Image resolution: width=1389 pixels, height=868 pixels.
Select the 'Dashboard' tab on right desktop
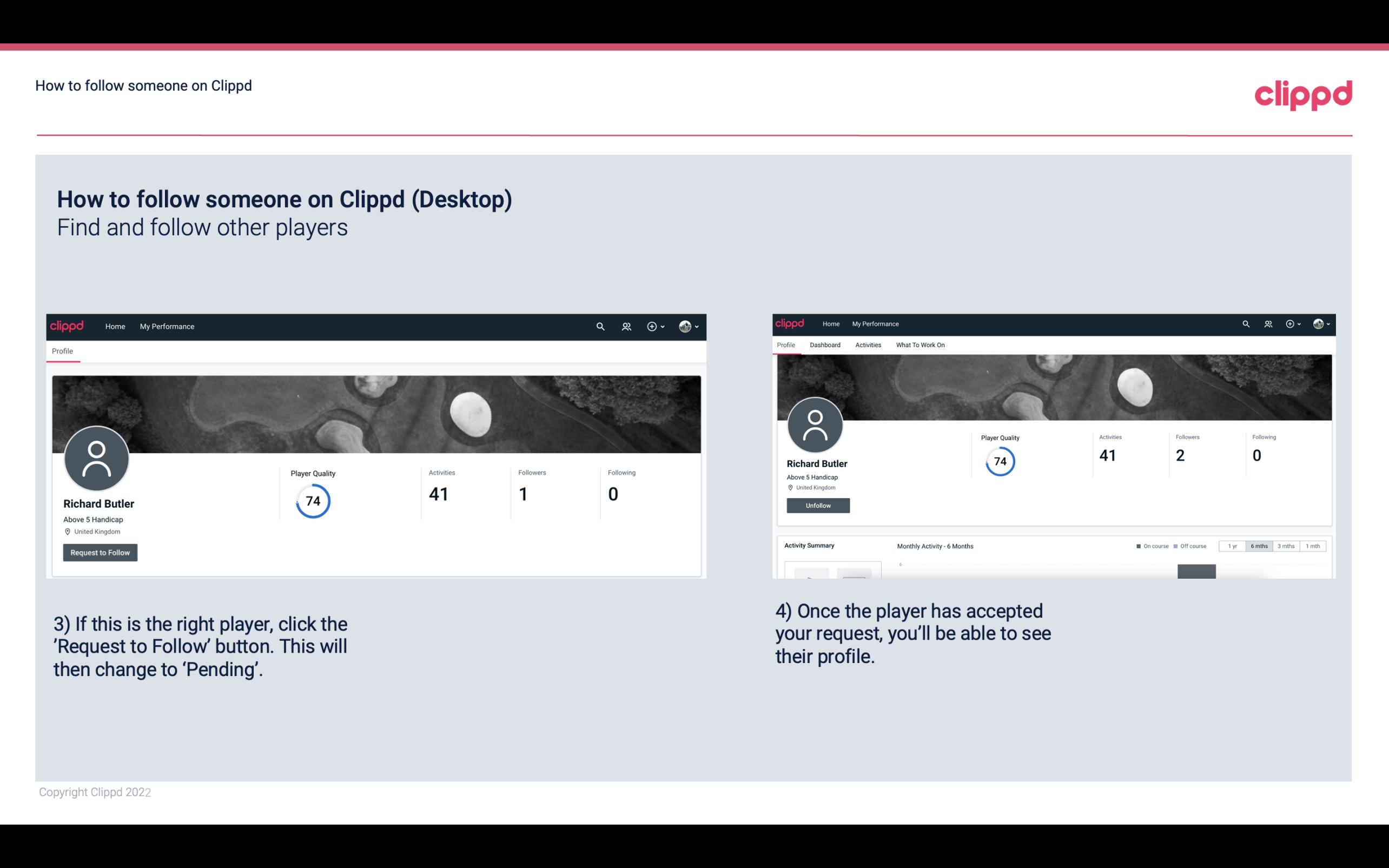click(825, 345)
